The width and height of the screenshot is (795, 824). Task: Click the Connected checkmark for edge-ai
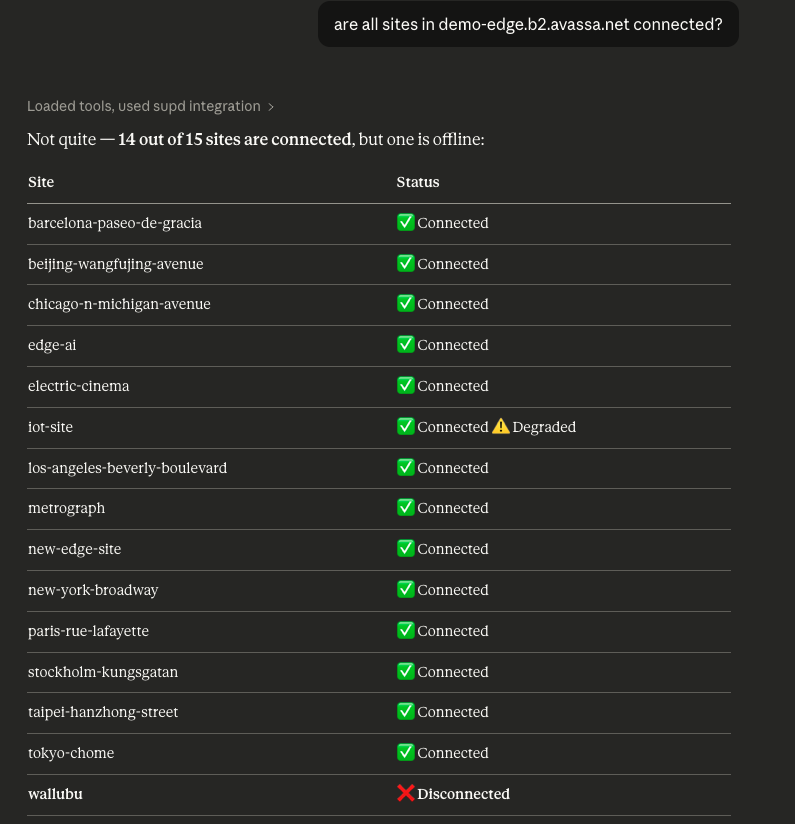pyautogui.click(x=406, y=344)
